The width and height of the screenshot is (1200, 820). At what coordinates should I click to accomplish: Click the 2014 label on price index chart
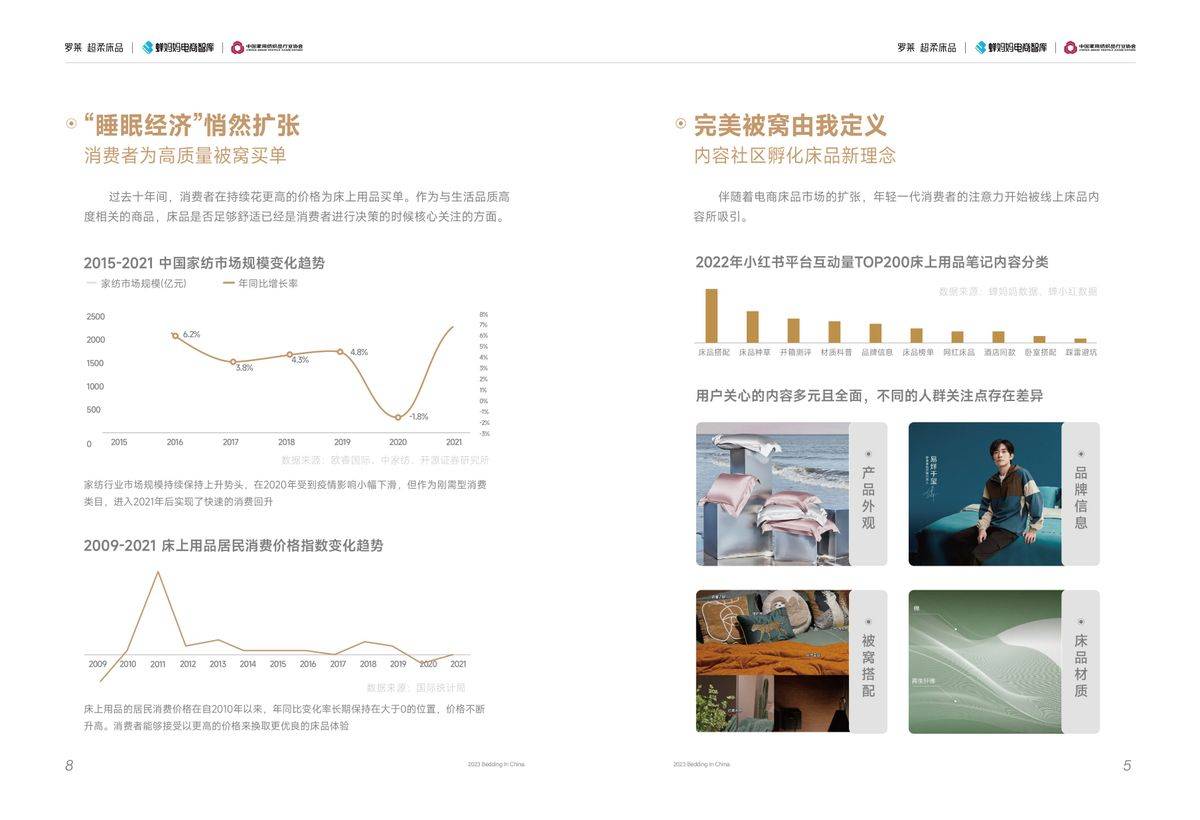pos(248,664)
